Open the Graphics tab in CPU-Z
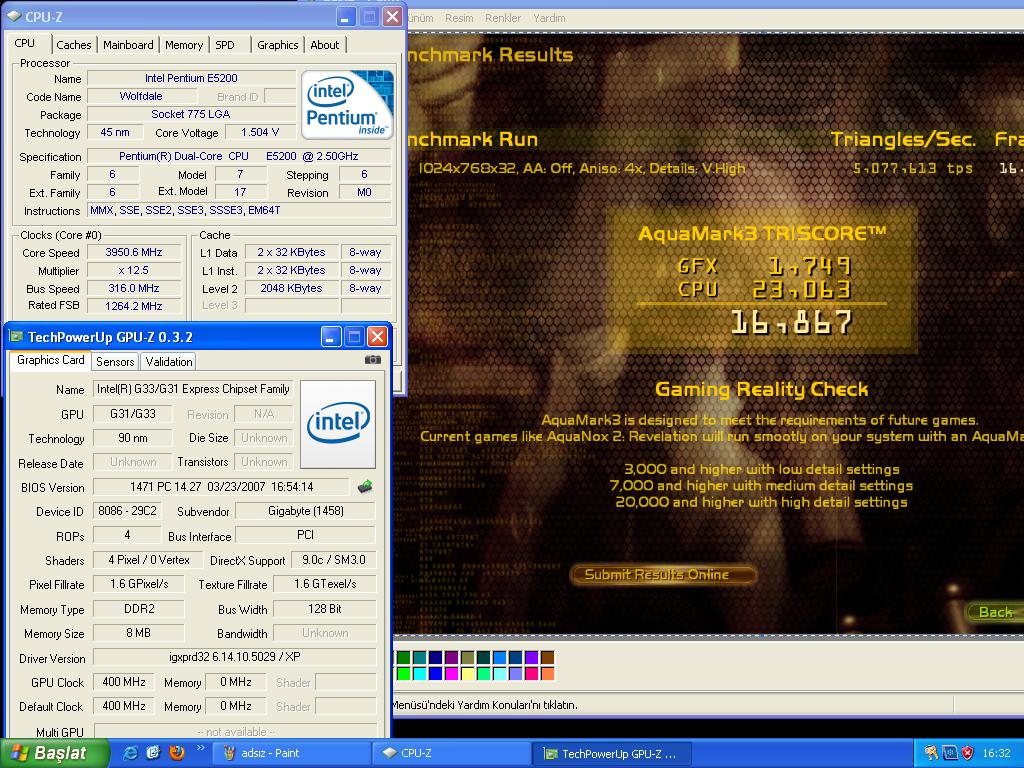Screen dimensions: 1024x768 [278, 45]
